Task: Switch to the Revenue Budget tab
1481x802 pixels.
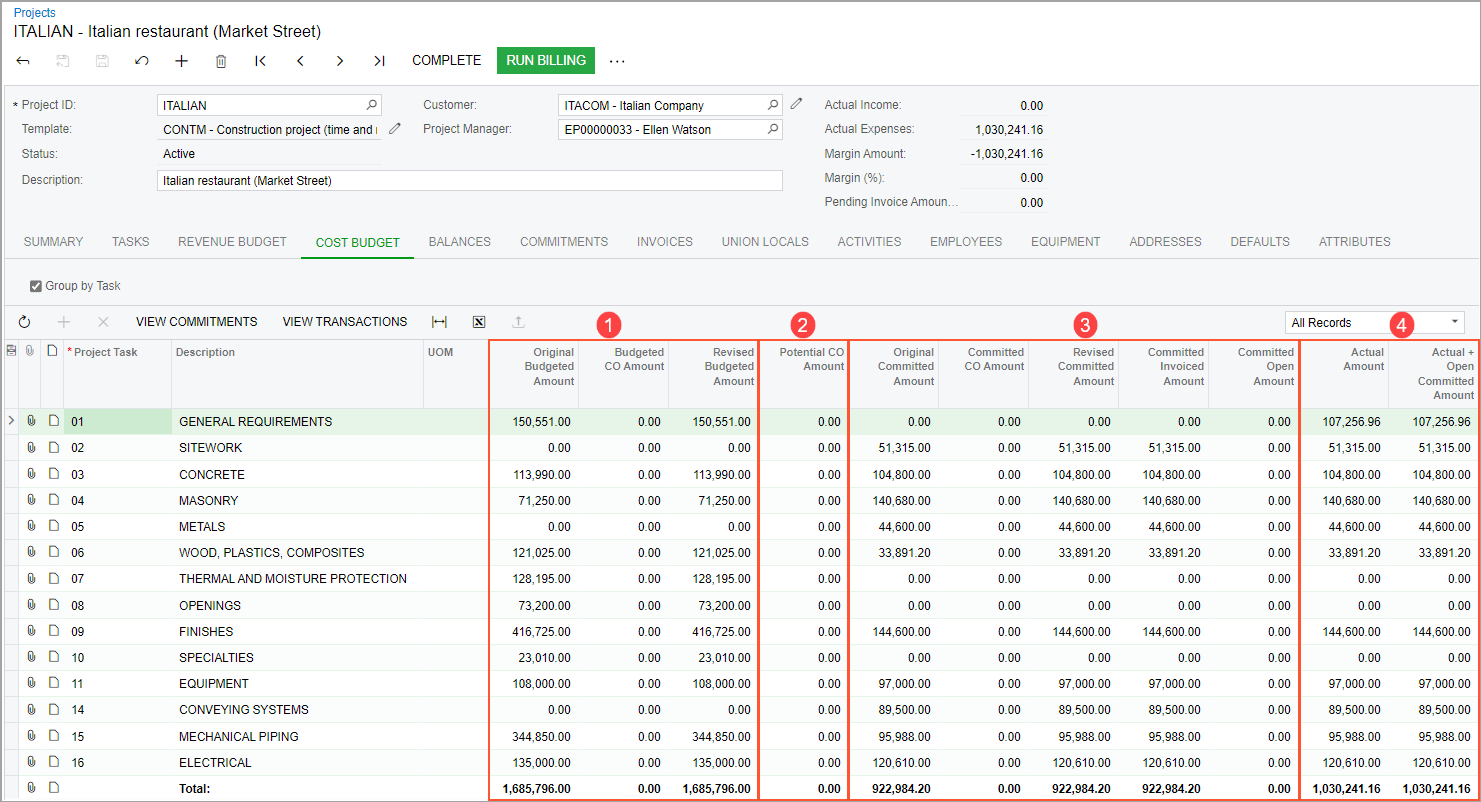Action: pos(232,242)
